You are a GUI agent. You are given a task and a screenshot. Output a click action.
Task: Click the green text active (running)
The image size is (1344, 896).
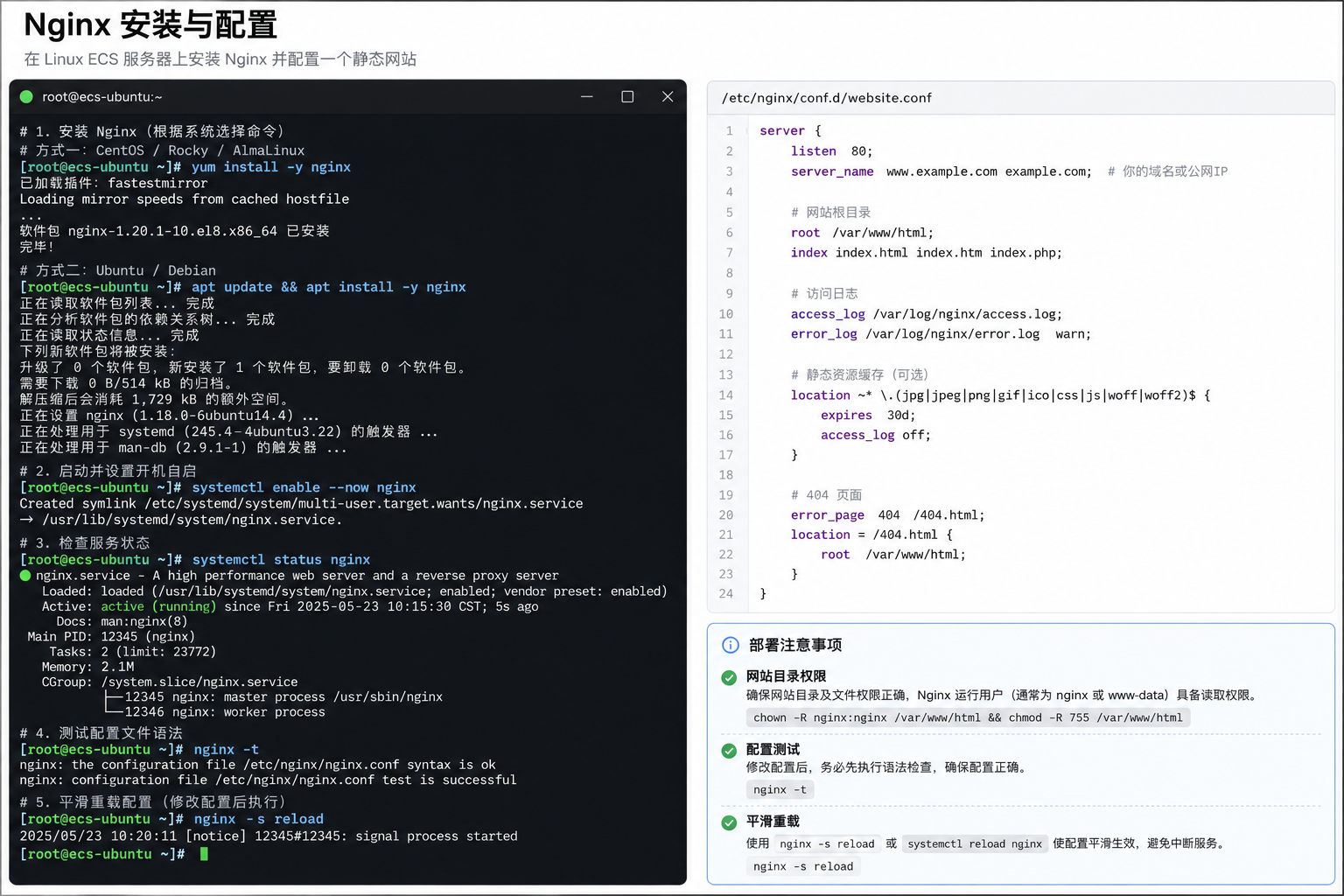[158, 606]
